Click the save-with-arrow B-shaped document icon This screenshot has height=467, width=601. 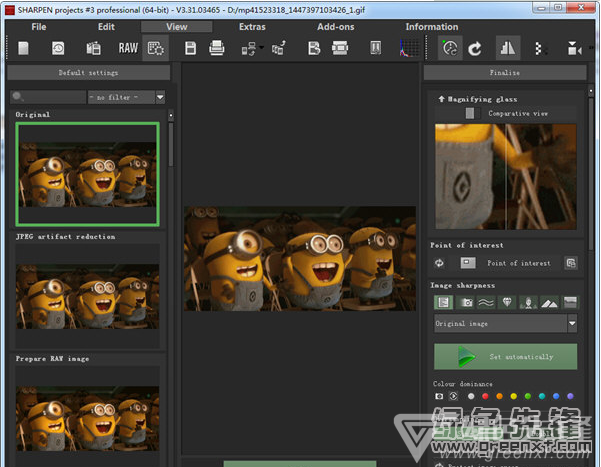tap(314, 48)
